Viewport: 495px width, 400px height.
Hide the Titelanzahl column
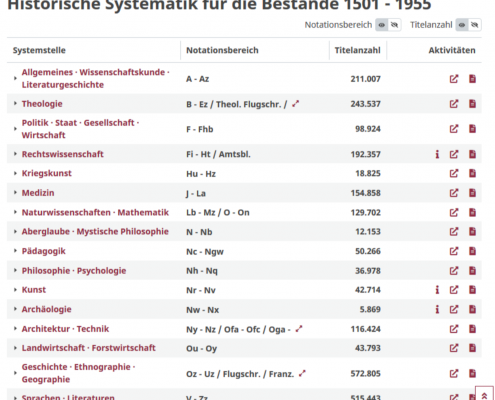(475, 25)
